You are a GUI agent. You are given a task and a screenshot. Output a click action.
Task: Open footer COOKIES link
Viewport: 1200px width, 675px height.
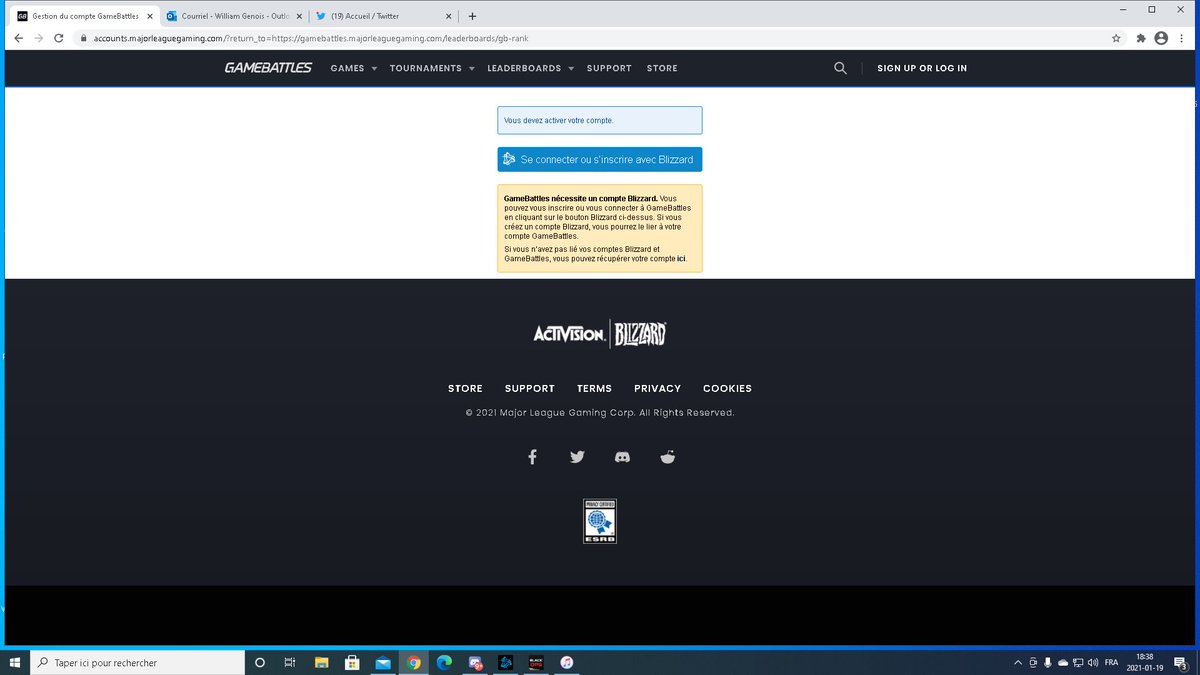[727, 388]
